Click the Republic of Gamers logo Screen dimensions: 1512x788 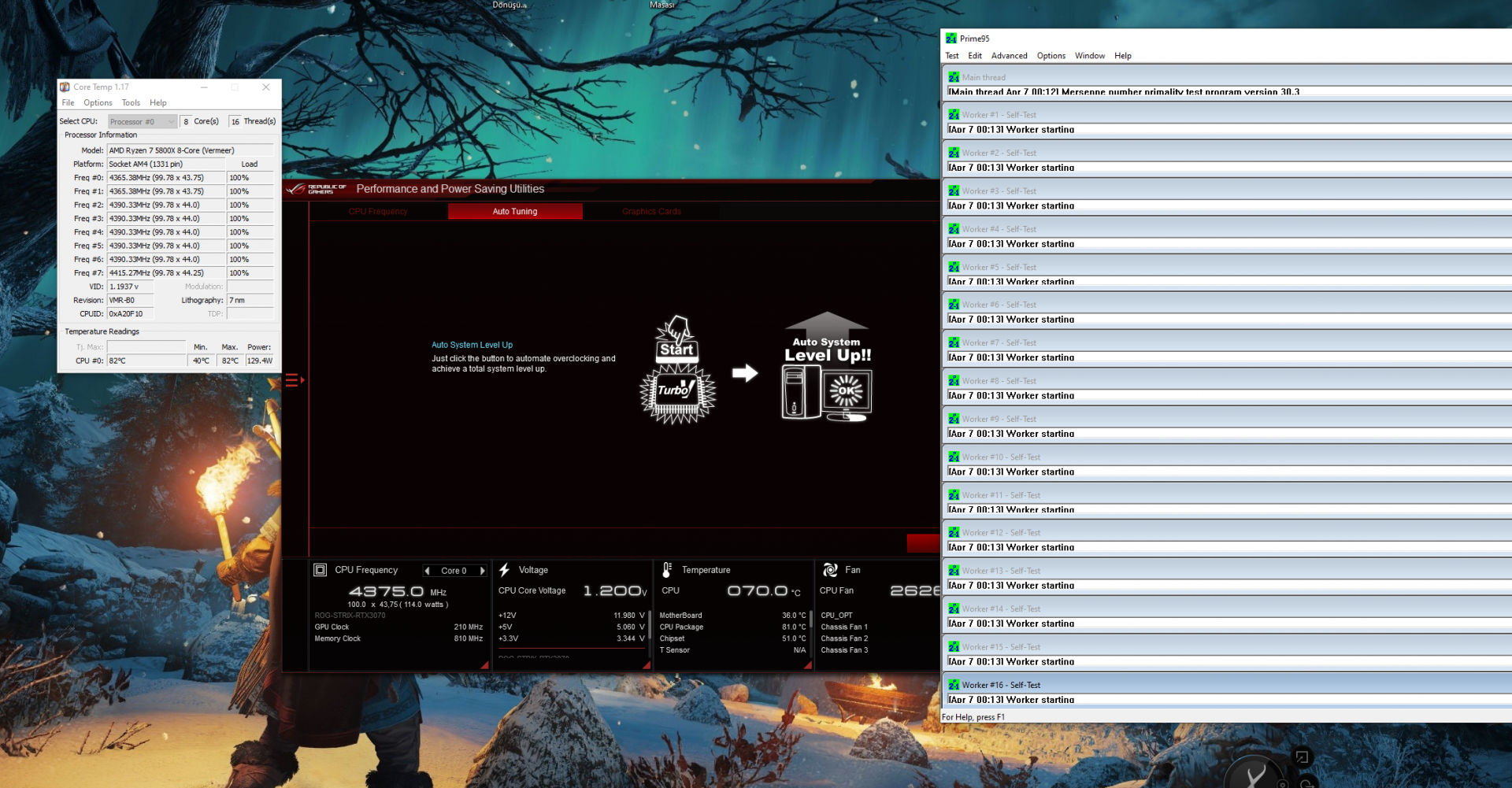coord(317,190)
